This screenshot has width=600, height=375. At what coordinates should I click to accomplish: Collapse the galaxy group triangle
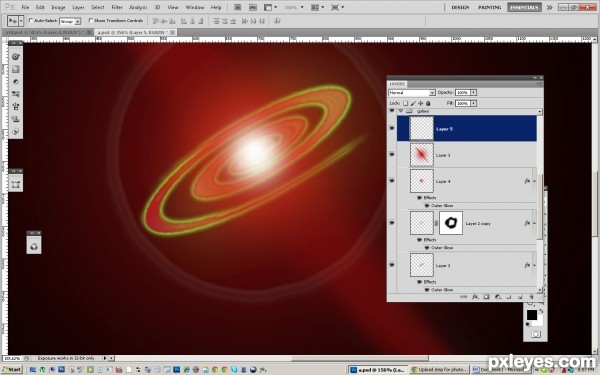point(401,111)
